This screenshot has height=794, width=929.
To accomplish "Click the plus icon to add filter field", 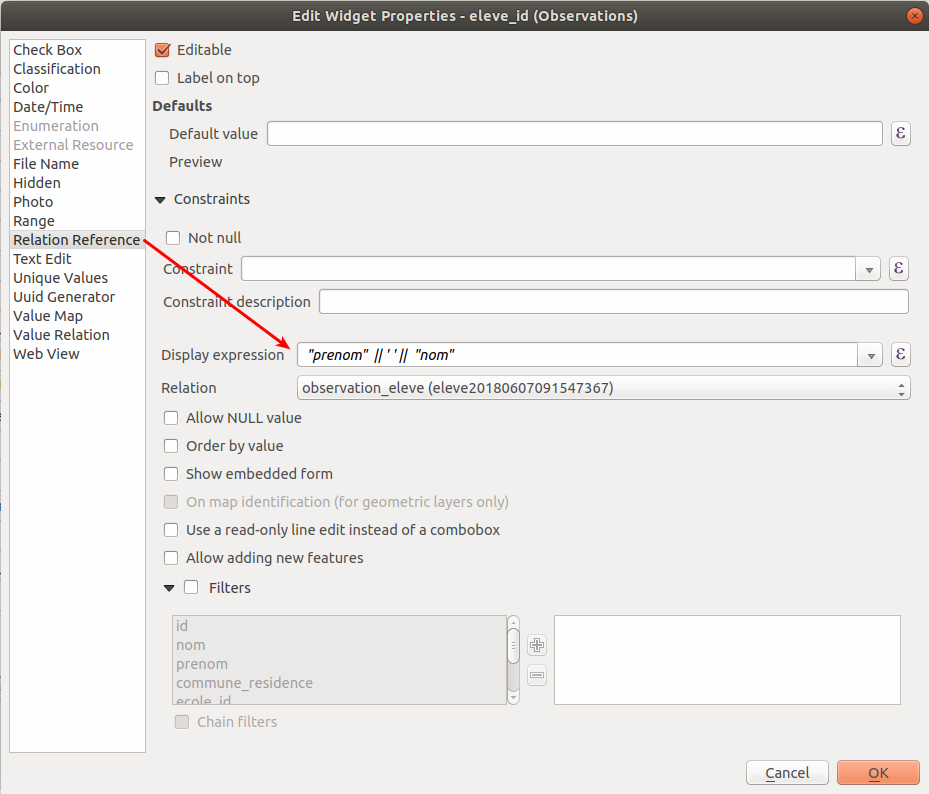I will tap(537, 645).
